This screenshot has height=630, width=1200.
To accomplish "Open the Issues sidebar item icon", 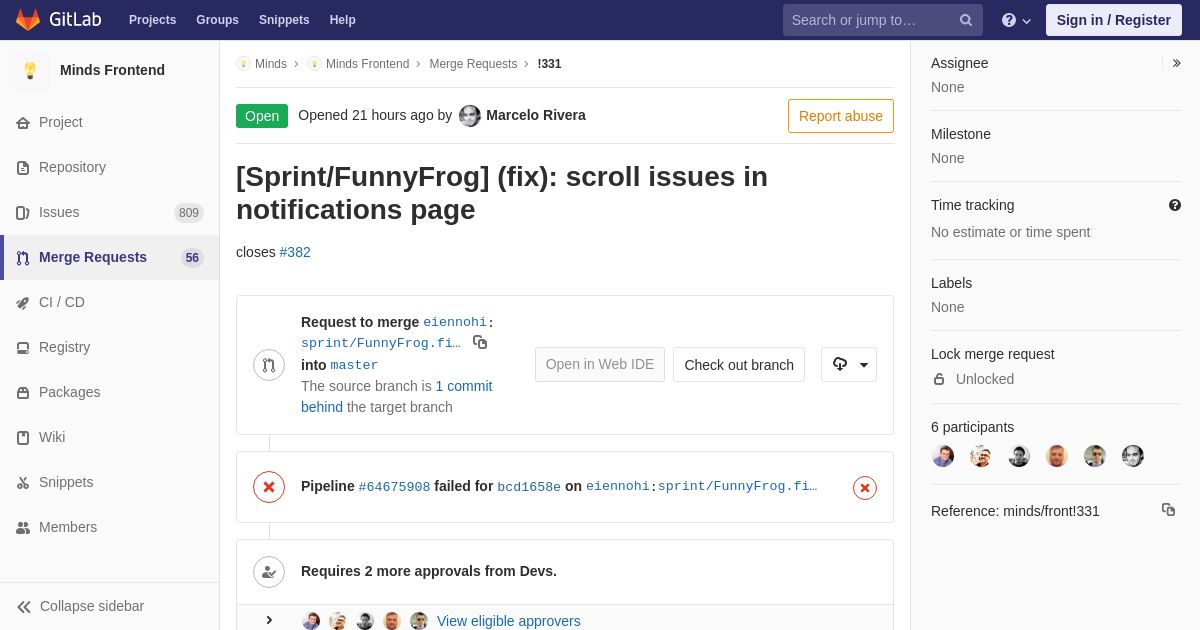I will 23,213.
